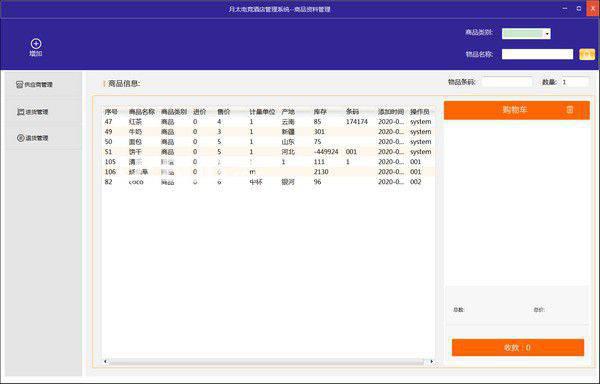Select the 面包 product row

click(269, 142)
